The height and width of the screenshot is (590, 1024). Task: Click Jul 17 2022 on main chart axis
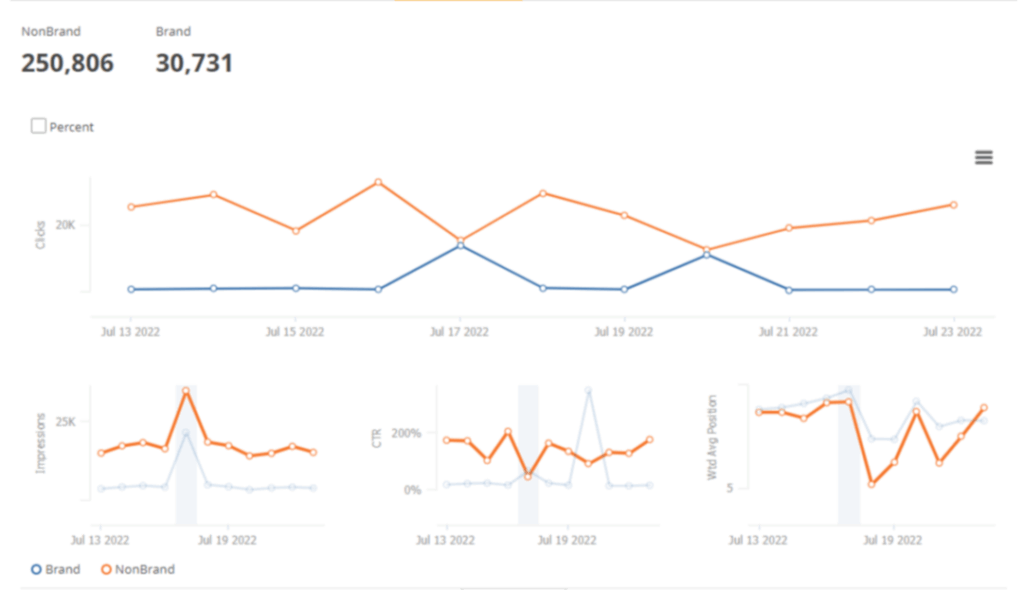[459, 331]
